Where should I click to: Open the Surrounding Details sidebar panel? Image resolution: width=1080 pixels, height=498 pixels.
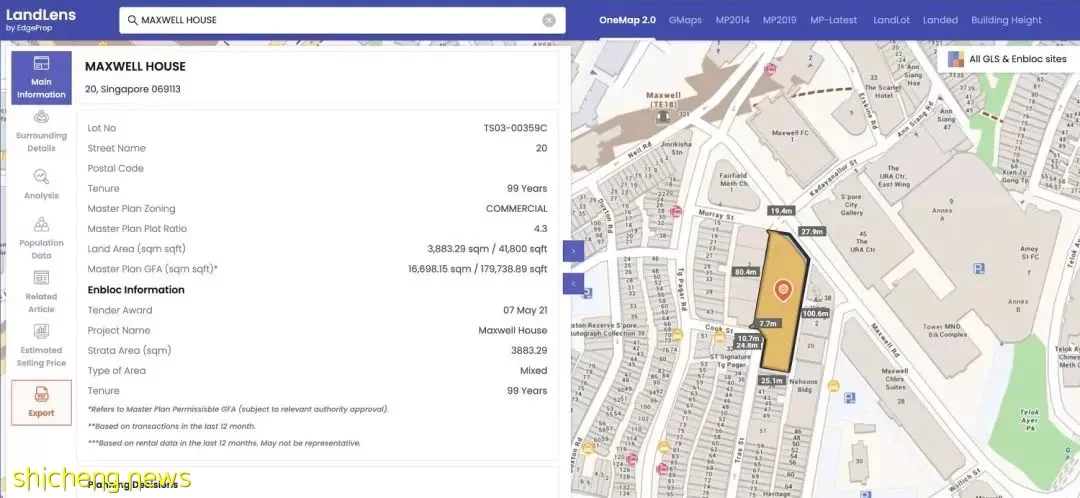[x=41, y=131]
